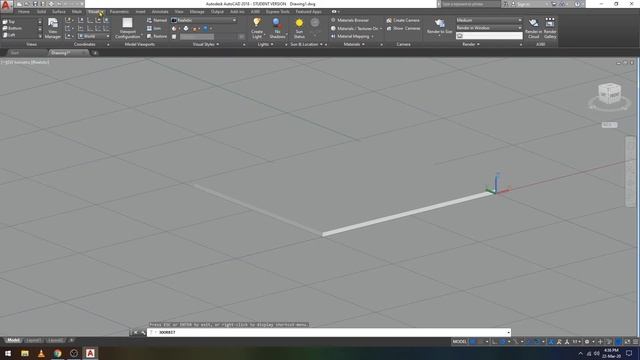Image resolution: width=640 pixels, height=360 pixels.
Task: Open the Windows Start menu
Action: click(8, 353)
